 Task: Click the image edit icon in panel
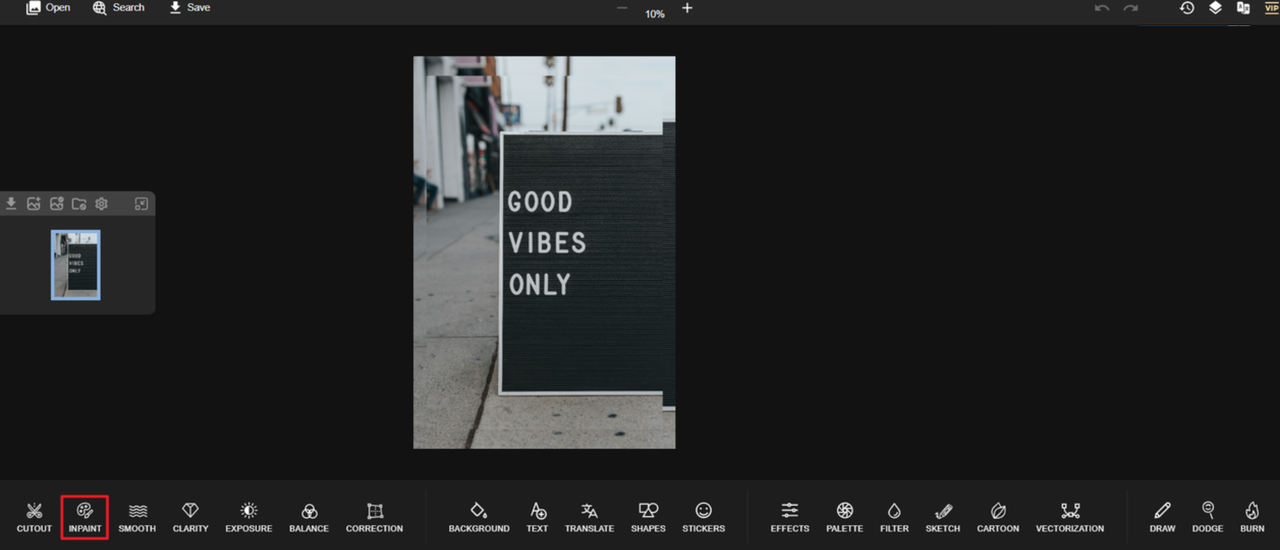(x=56, y=204)
